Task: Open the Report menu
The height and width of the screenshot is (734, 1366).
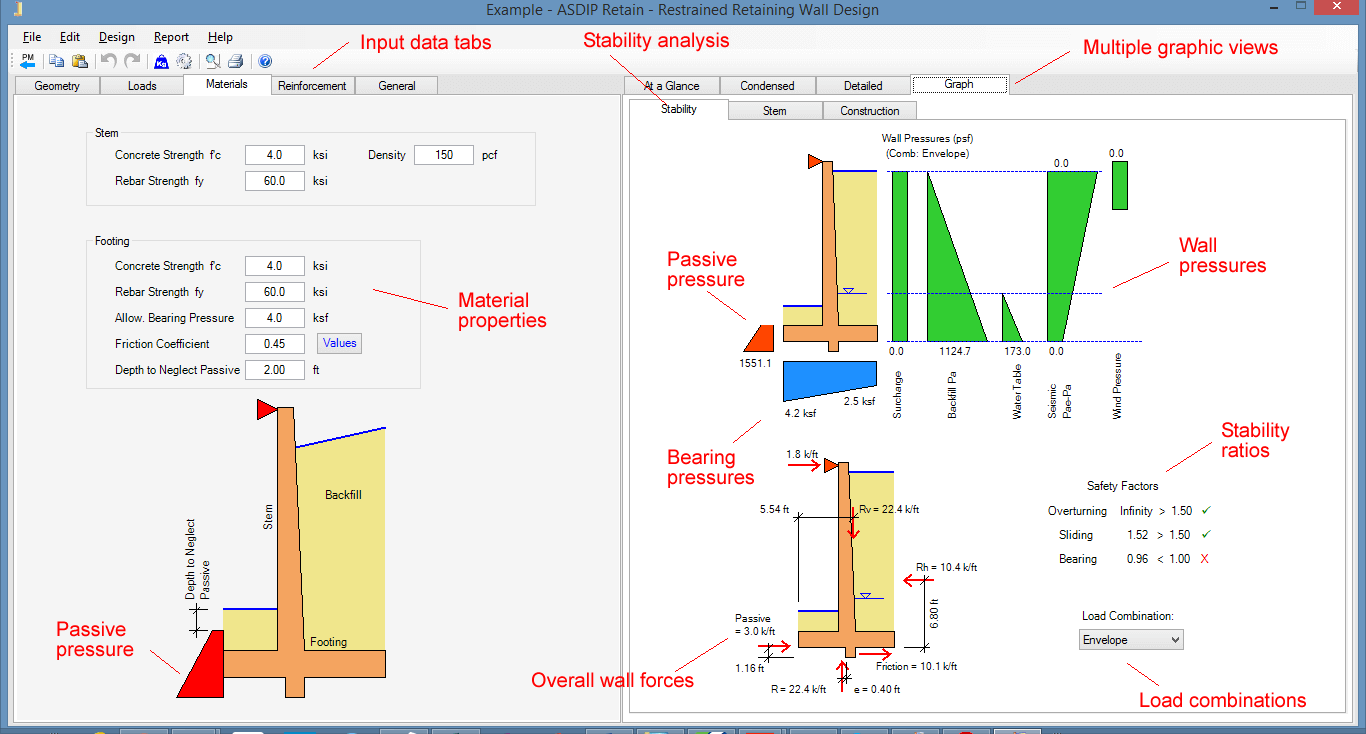Action: coord(172,37)
